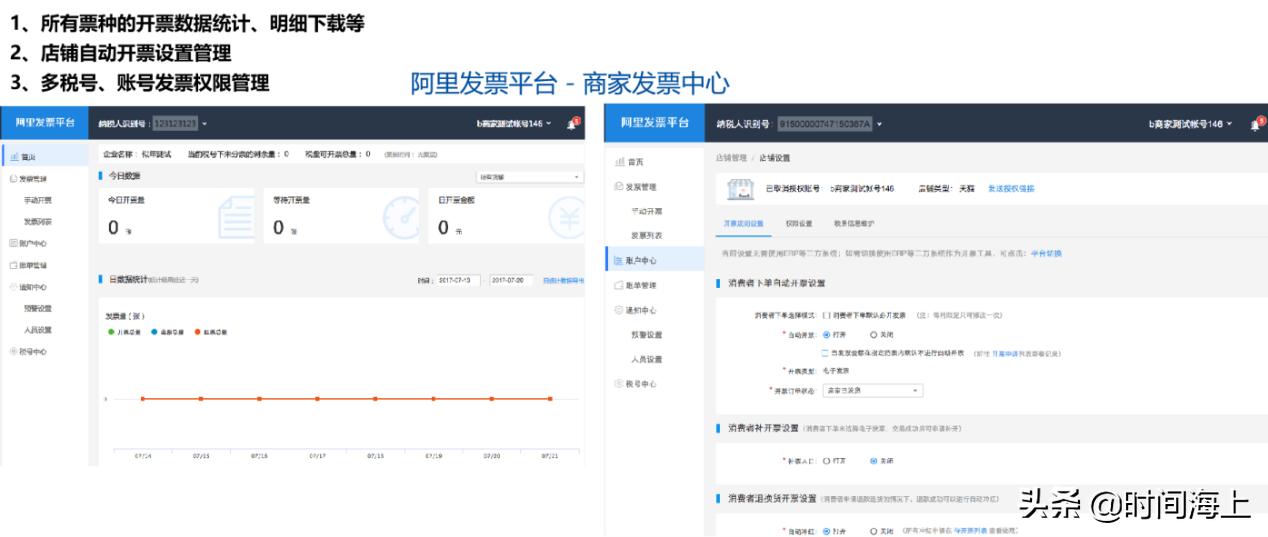Open b商家测试帐号146 account menu in left window
1268x537 pixels.
515,124
